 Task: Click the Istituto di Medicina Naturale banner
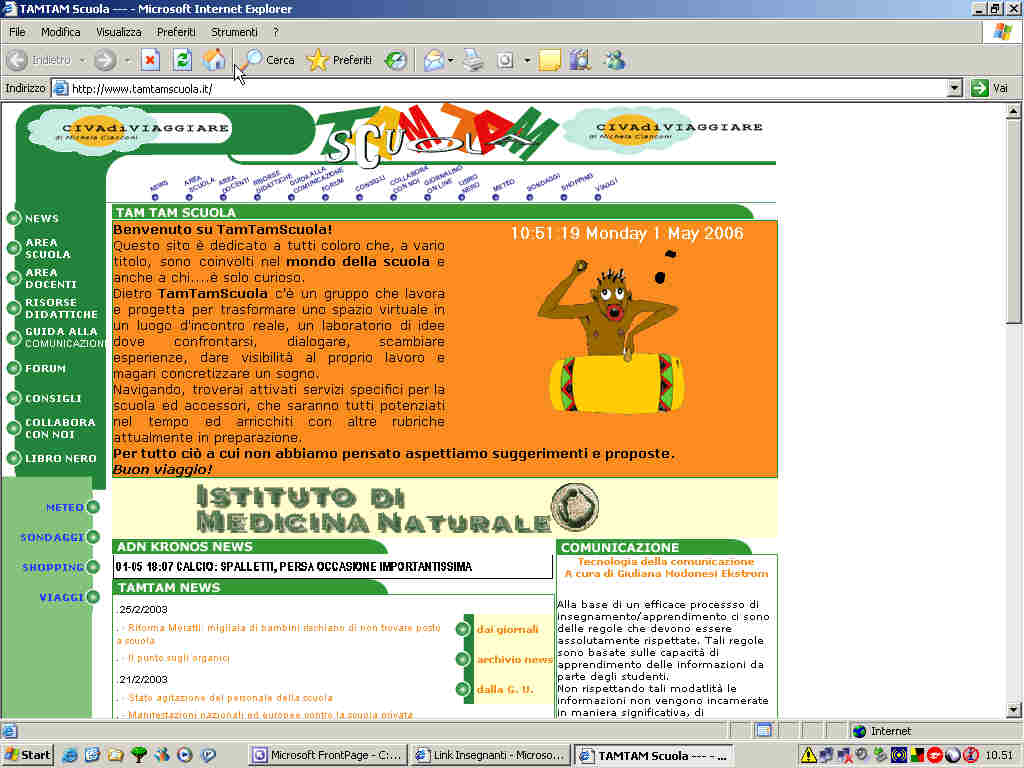[x=398, y=509]
